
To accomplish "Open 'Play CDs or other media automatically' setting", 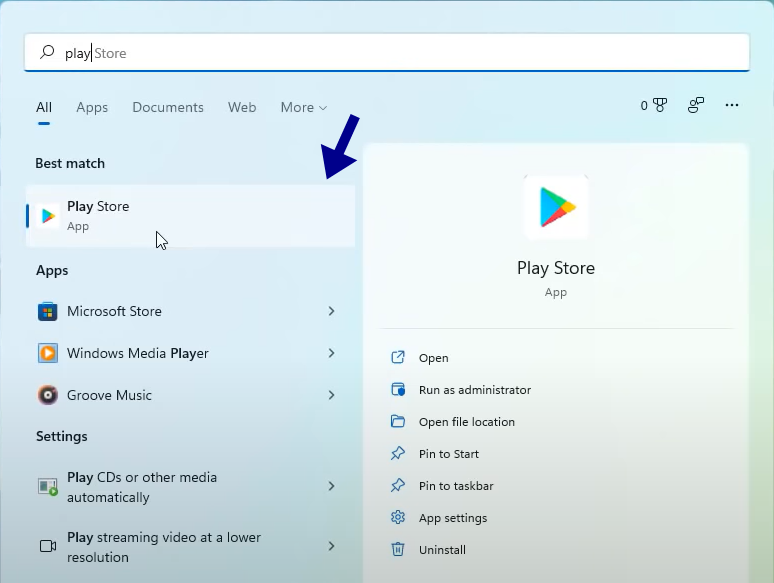I will [x=190, y=487].
